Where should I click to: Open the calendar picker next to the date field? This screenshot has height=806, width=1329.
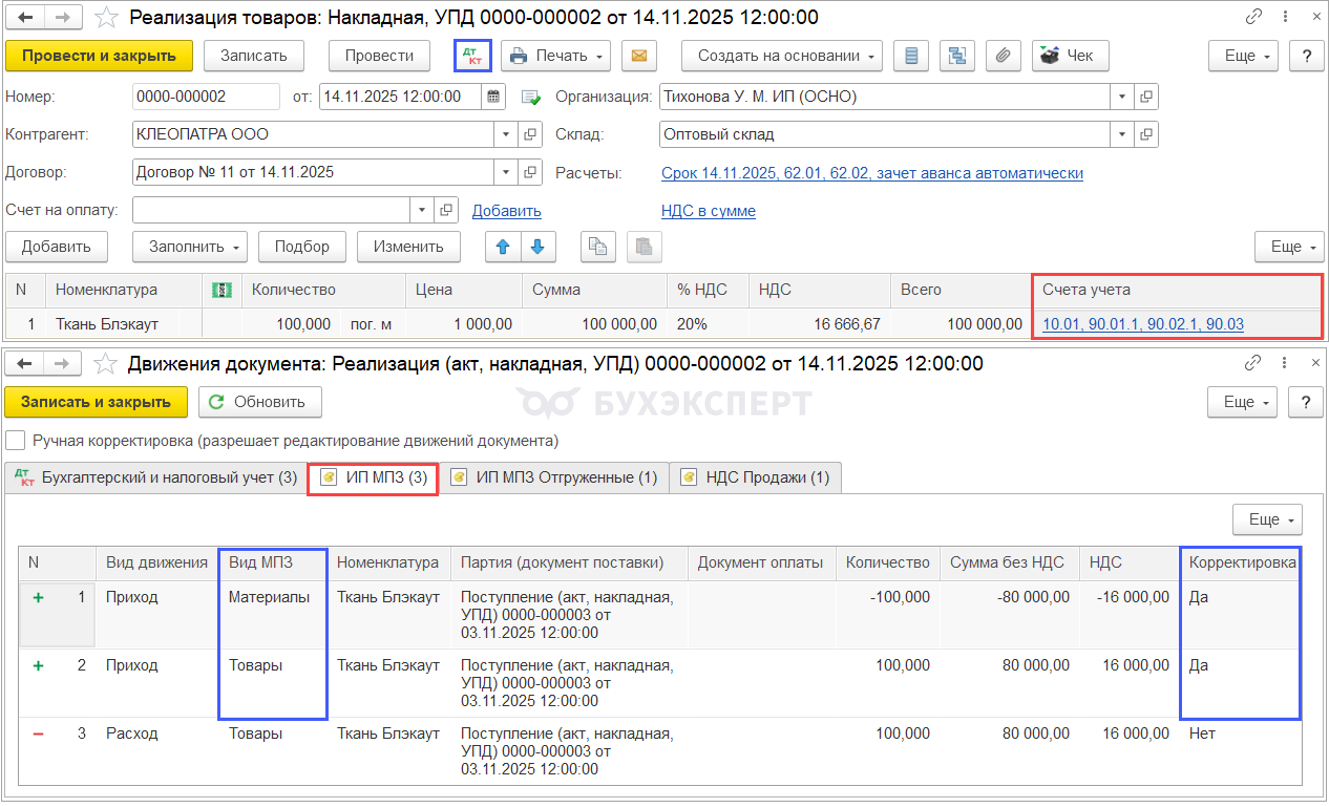(x=494, y=97)
